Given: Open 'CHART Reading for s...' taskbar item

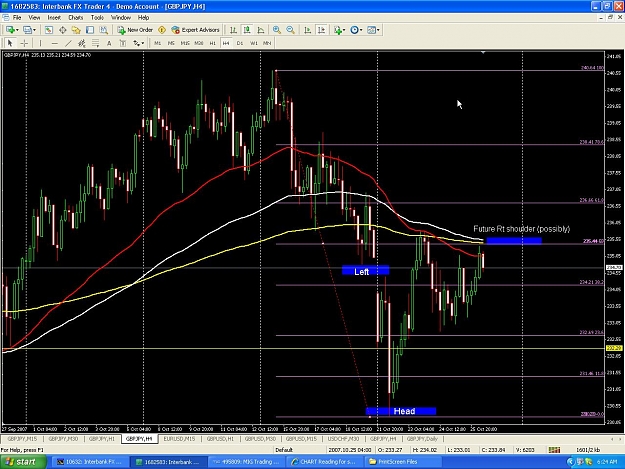Looking at the screenshot, I should point(325,462).
